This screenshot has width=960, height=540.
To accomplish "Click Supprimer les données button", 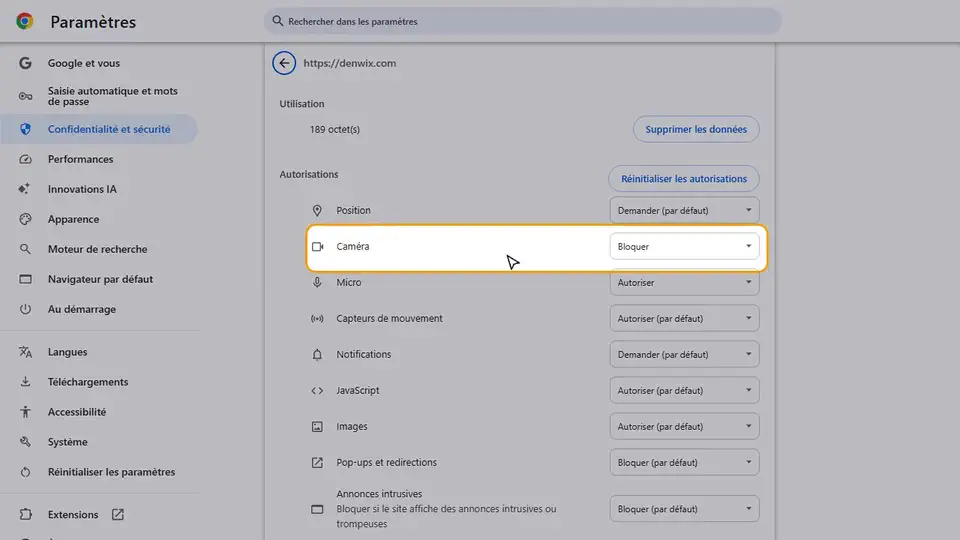I will coord(696,129).
